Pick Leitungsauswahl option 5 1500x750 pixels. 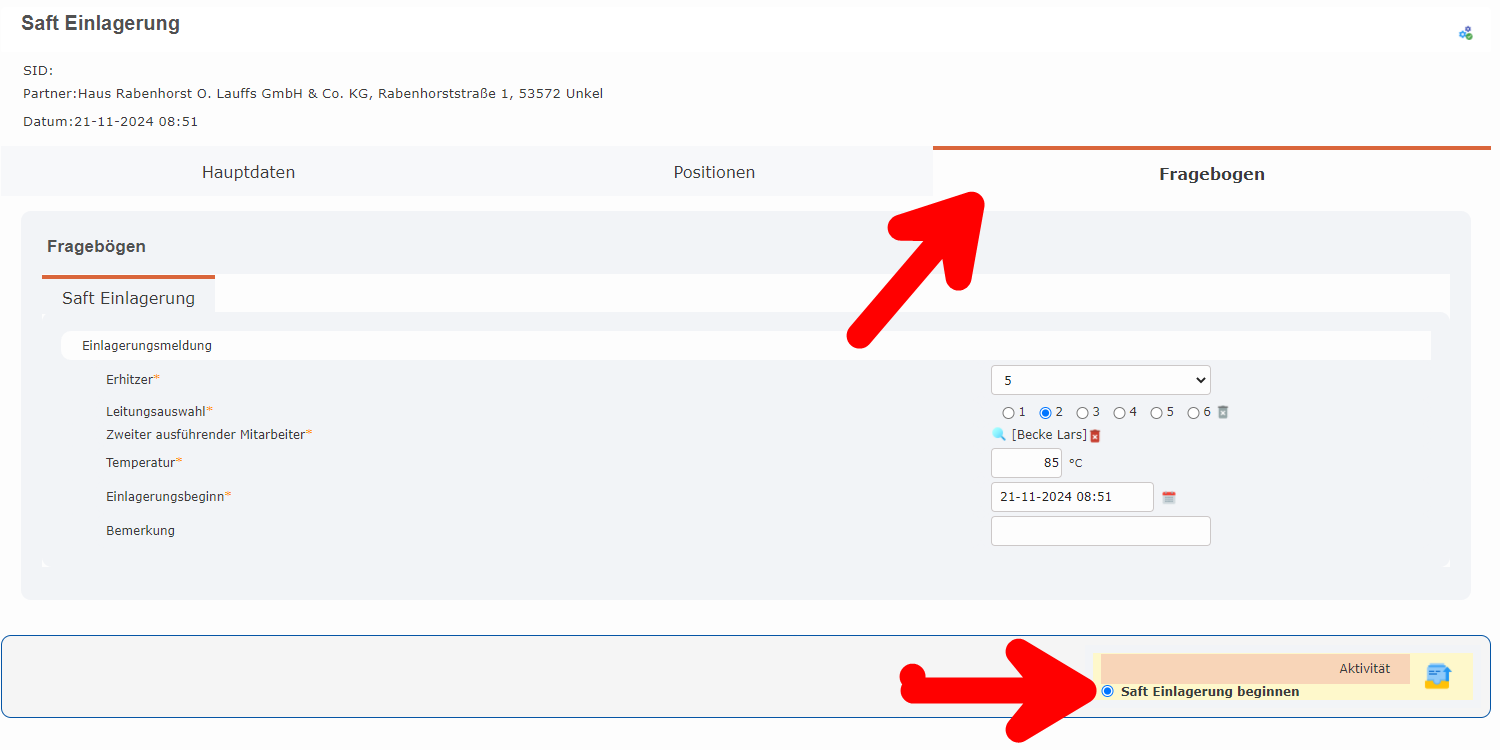[x=1156, y=413]
